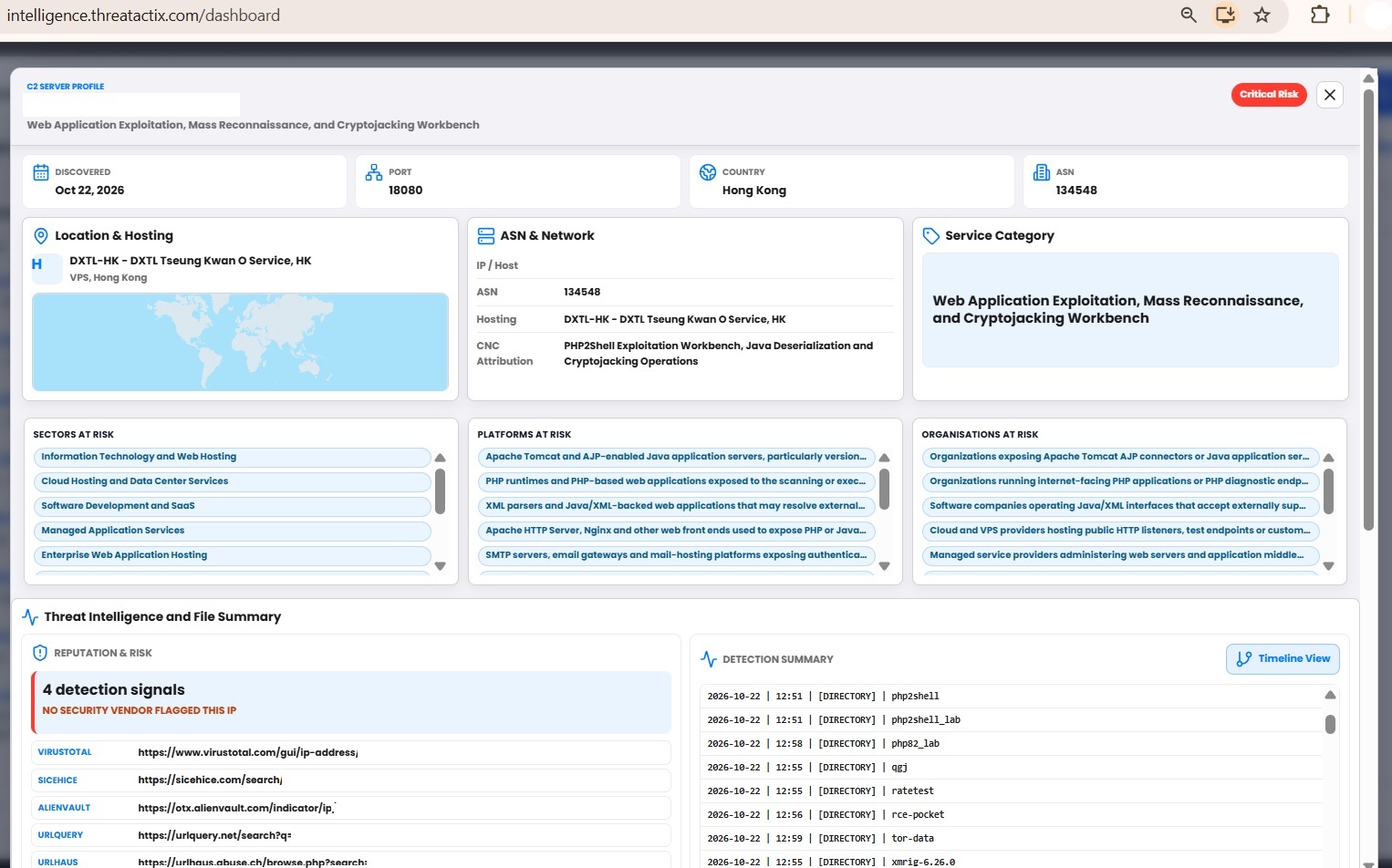Click the calendar icon next to Discovered
Image resolution: width=1392 pixels, height=868 pixels.
coord(41,172)
